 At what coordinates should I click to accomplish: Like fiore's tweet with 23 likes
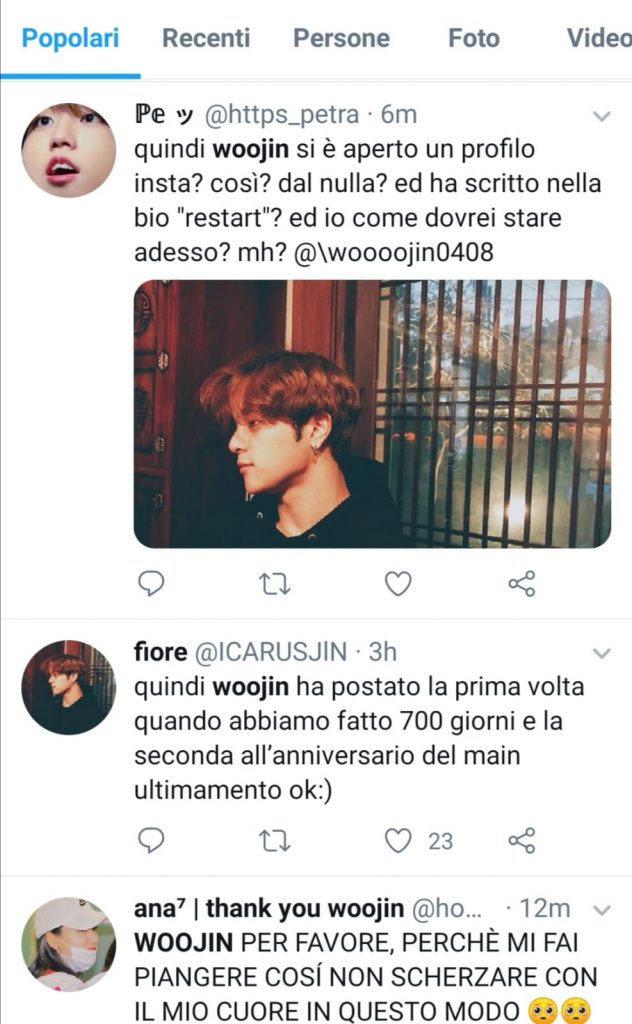tap(398, 840)
